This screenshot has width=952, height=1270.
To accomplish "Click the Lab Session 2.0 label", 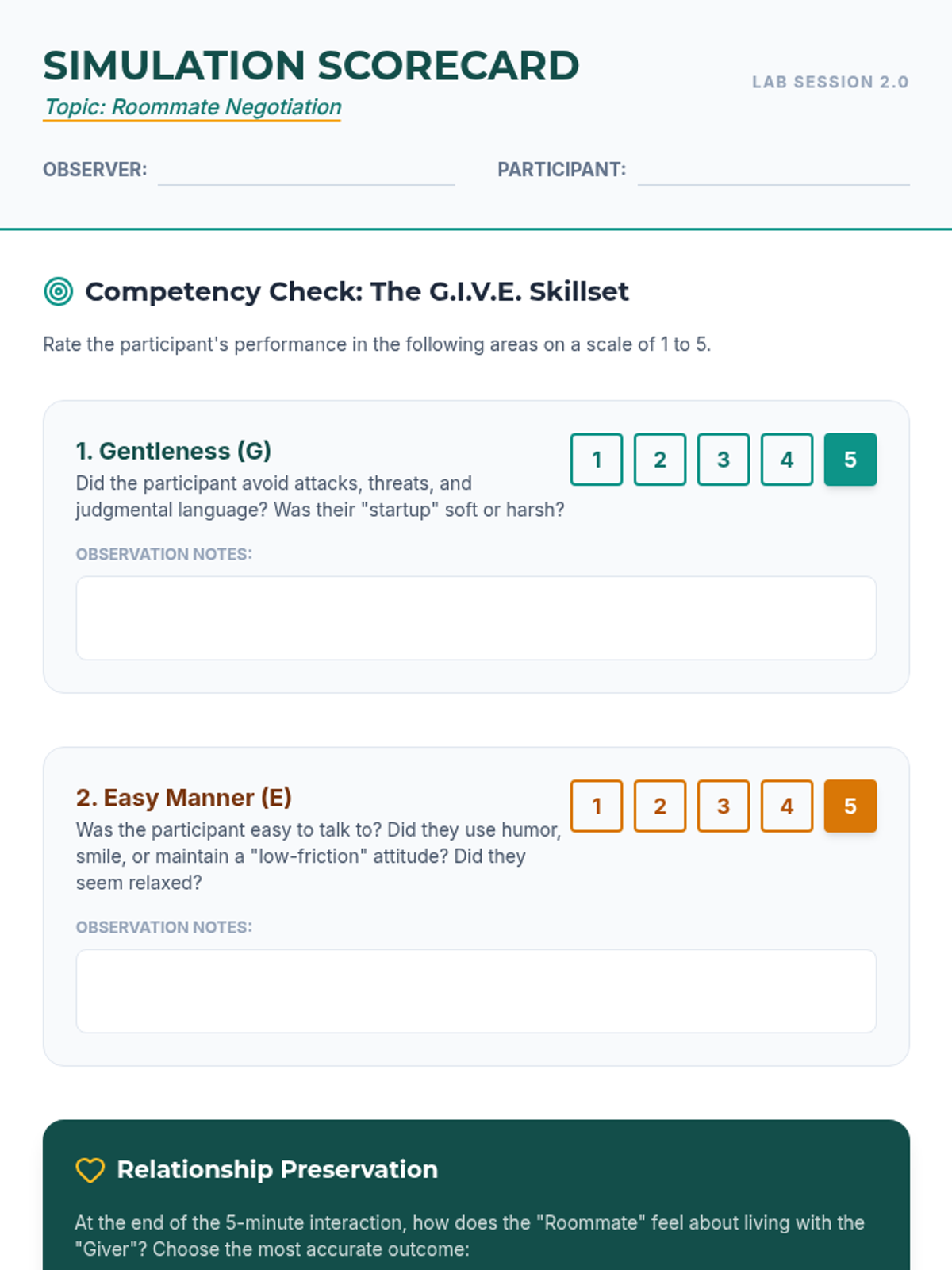I will pos(830,82).
